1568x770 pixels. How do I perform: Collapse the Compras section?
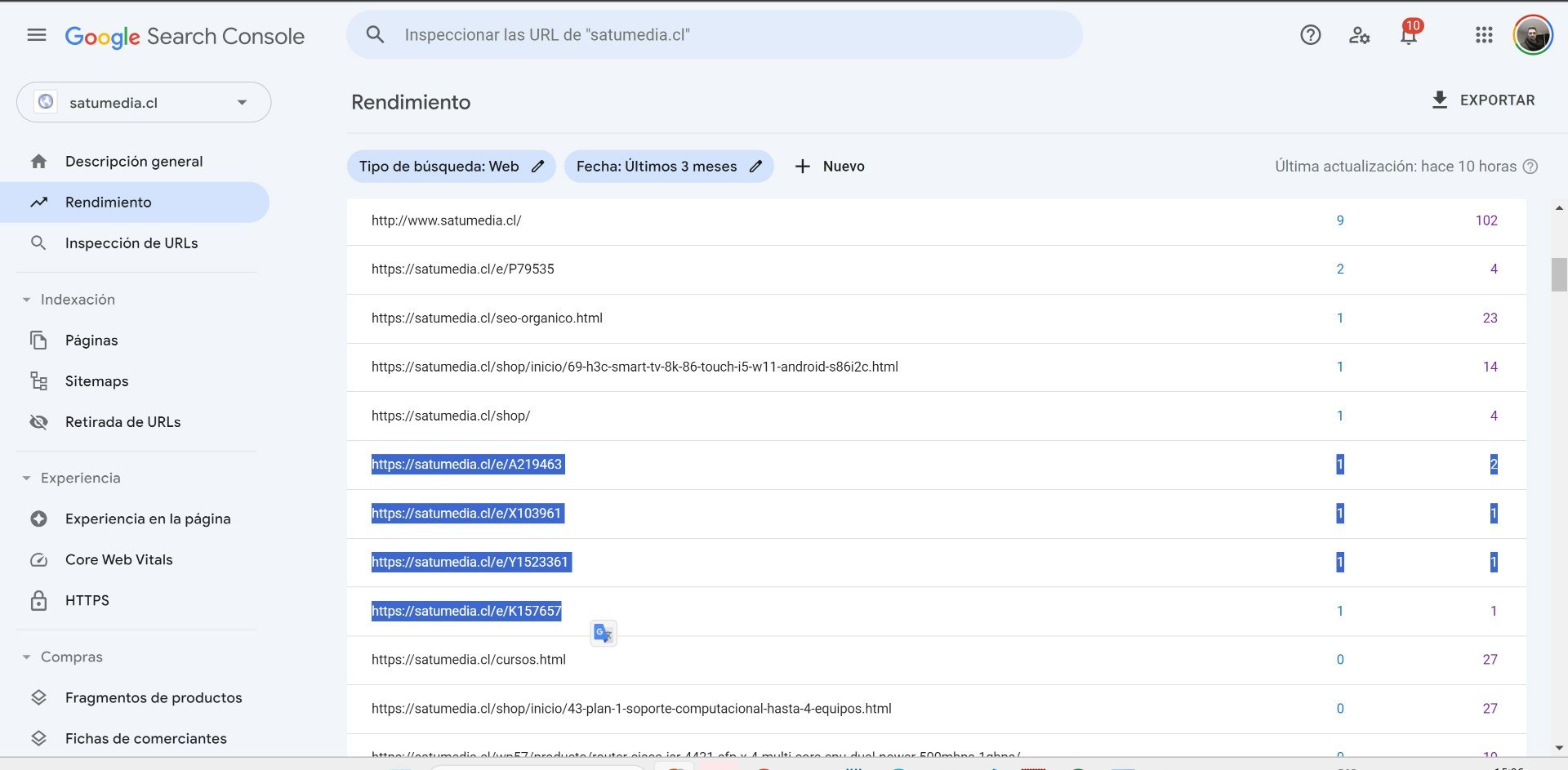tap(26, 657)
